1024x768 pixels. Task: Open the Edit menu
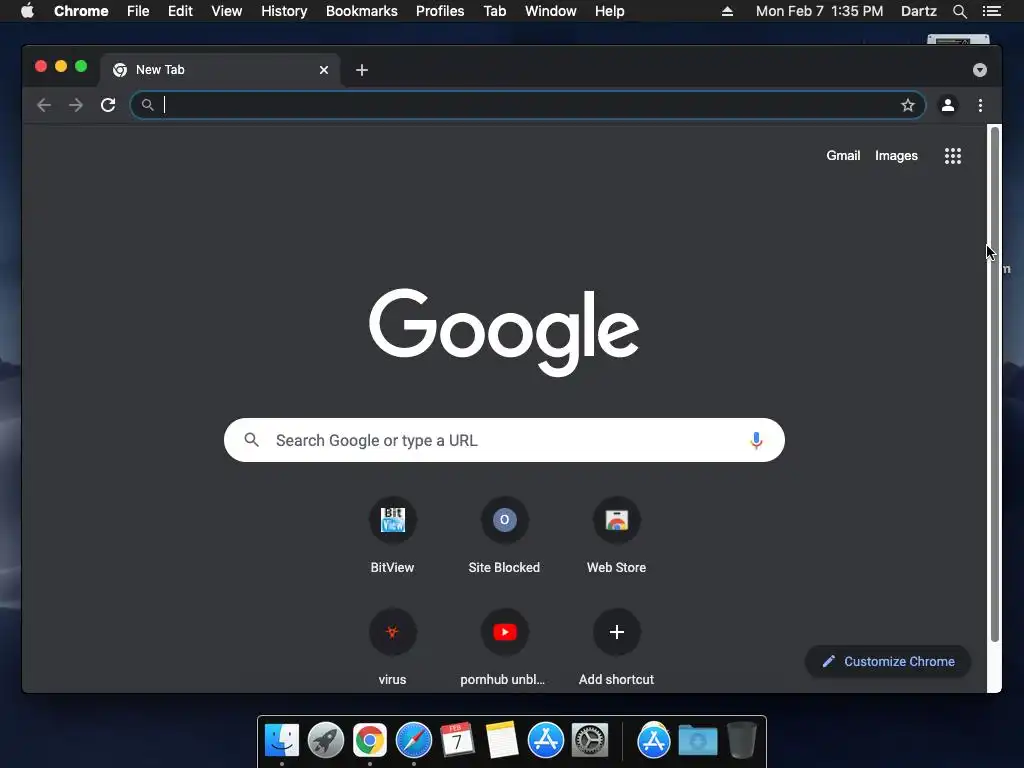tap(180, 11)
